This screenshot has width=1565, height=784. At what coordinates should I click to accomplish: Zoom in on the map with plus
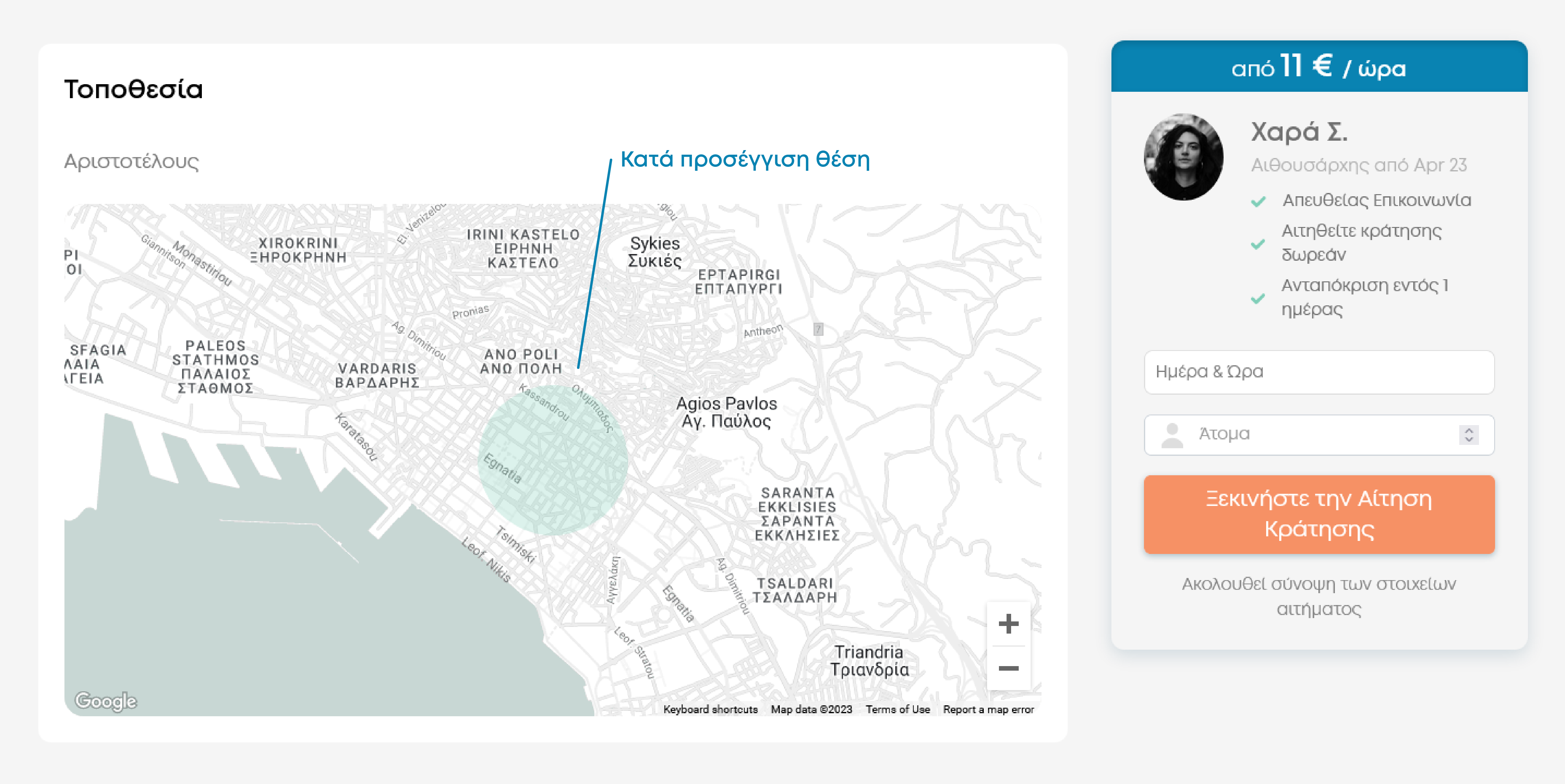pyautogui.click(x=1008, y=624)
